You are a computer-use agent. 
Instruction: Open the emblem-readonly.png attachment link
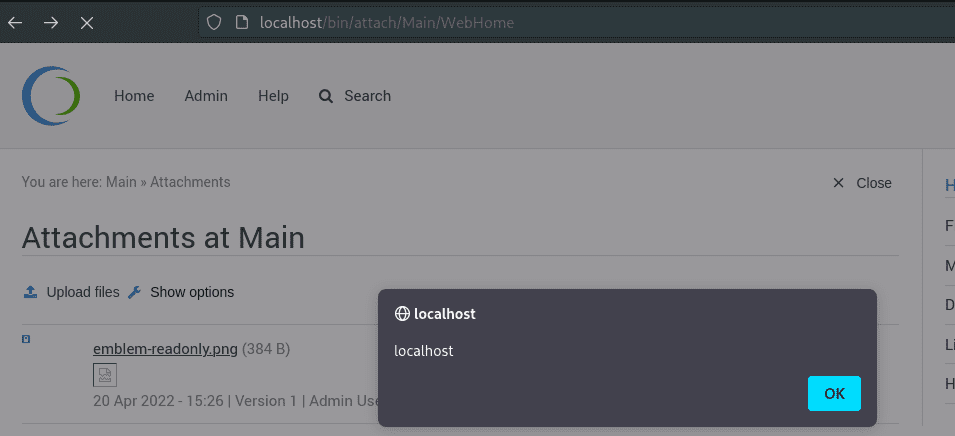point(165,350)
